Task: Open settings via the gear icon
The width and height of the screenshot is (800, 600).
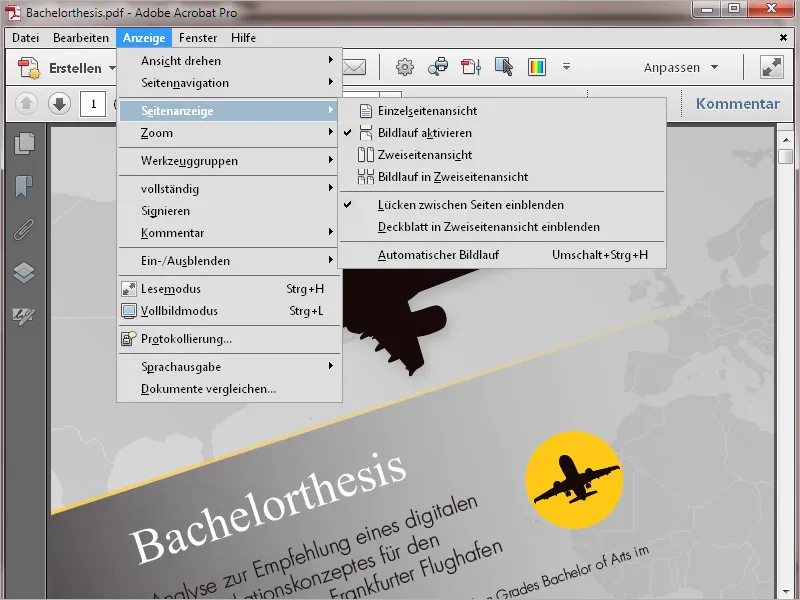Action: pyautogui.click(x=405, y=67)
